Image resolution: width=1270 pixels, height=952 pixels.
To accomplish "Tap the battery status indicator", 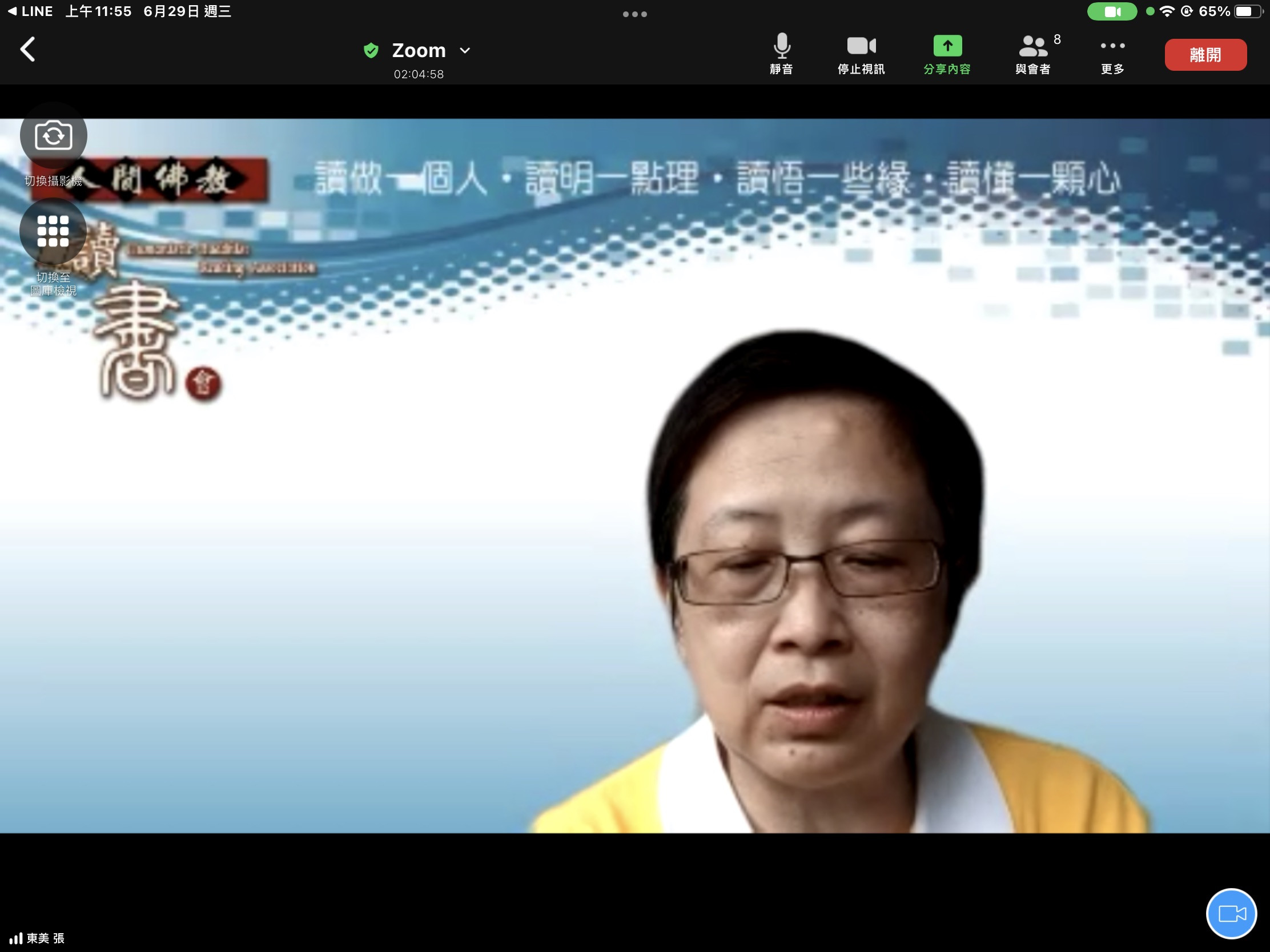I will pos(1247,11).
